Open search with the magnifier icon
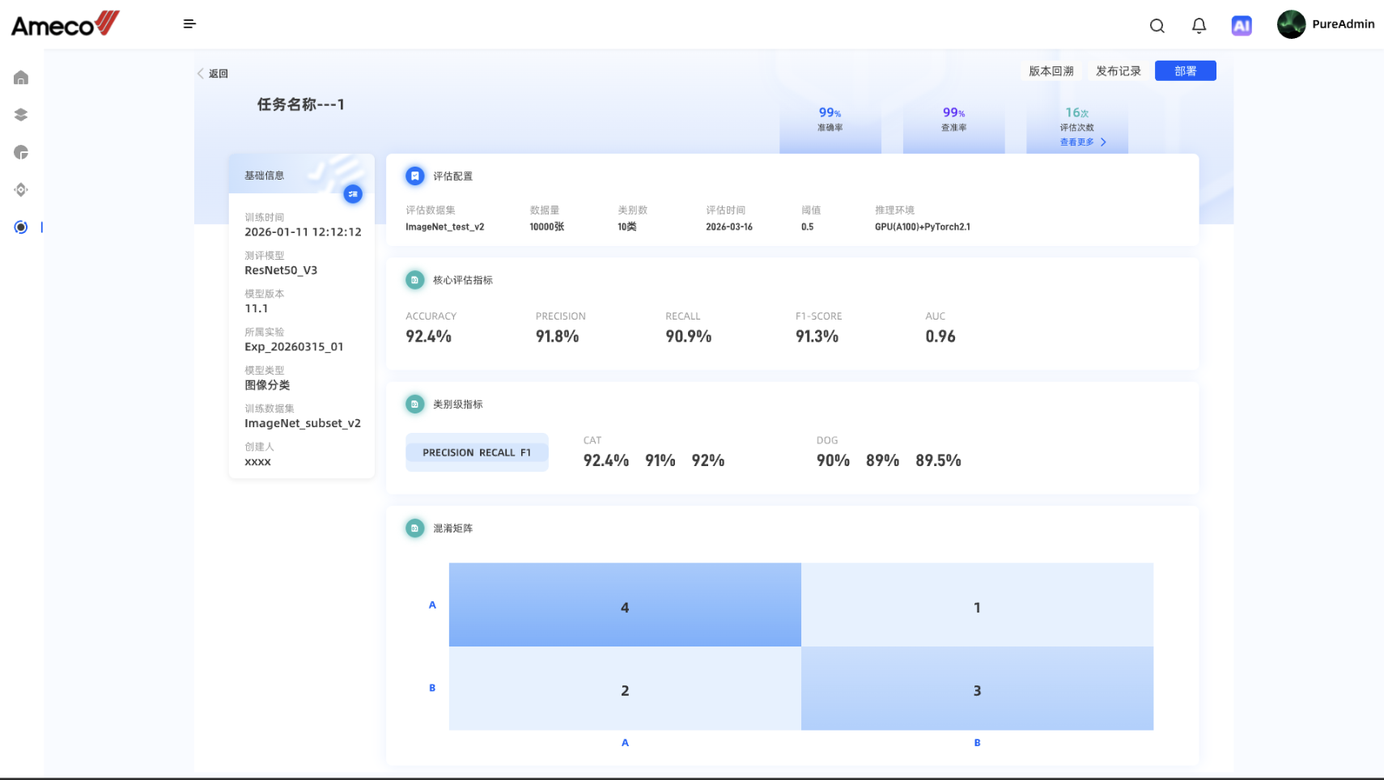 pyautogui.click(x=1157, y=26)
